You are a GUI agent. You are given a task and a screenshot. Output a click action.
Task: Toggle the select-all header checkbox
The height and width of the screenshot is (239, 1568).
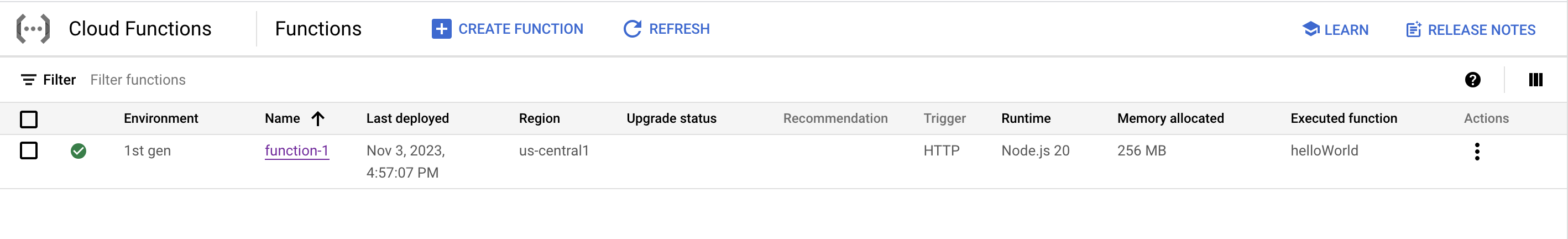click(29, 119)
